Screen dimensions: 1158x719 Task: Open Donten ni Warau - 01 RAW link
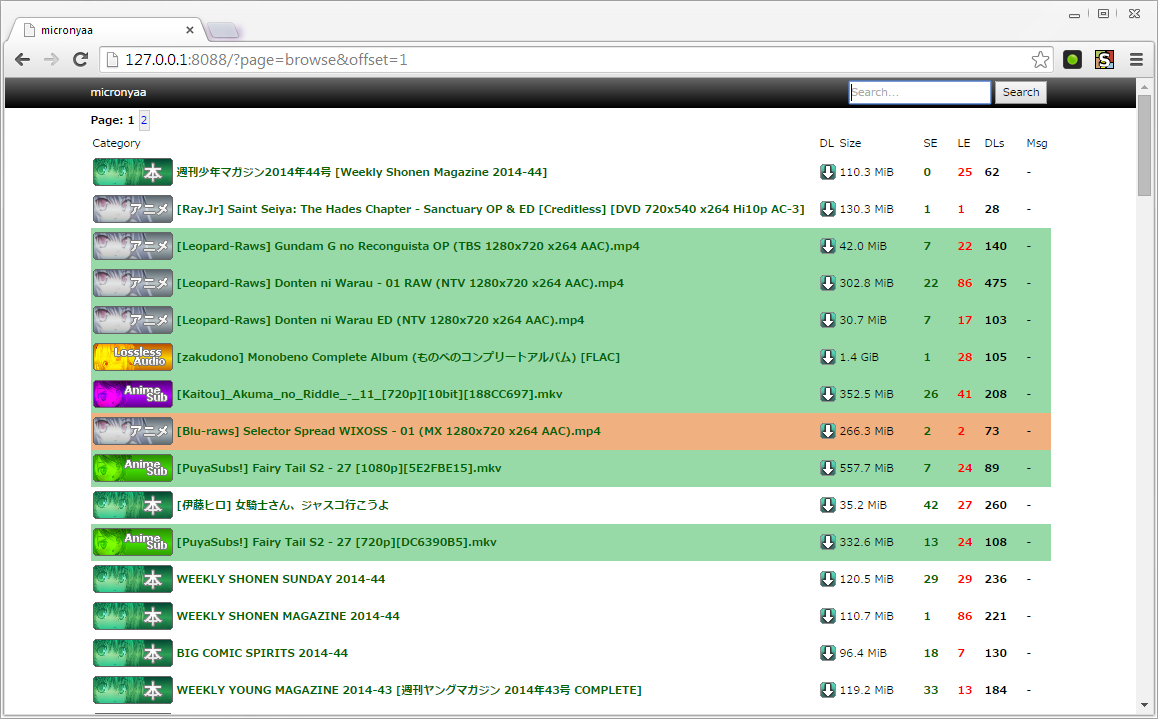400,283
